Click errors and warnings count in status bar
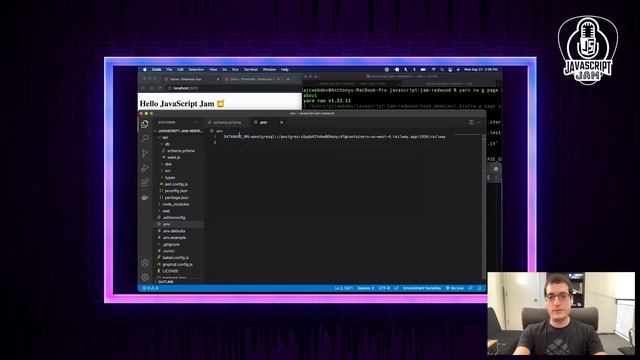The height and width of the screenshot is (360, 640). 150,288
